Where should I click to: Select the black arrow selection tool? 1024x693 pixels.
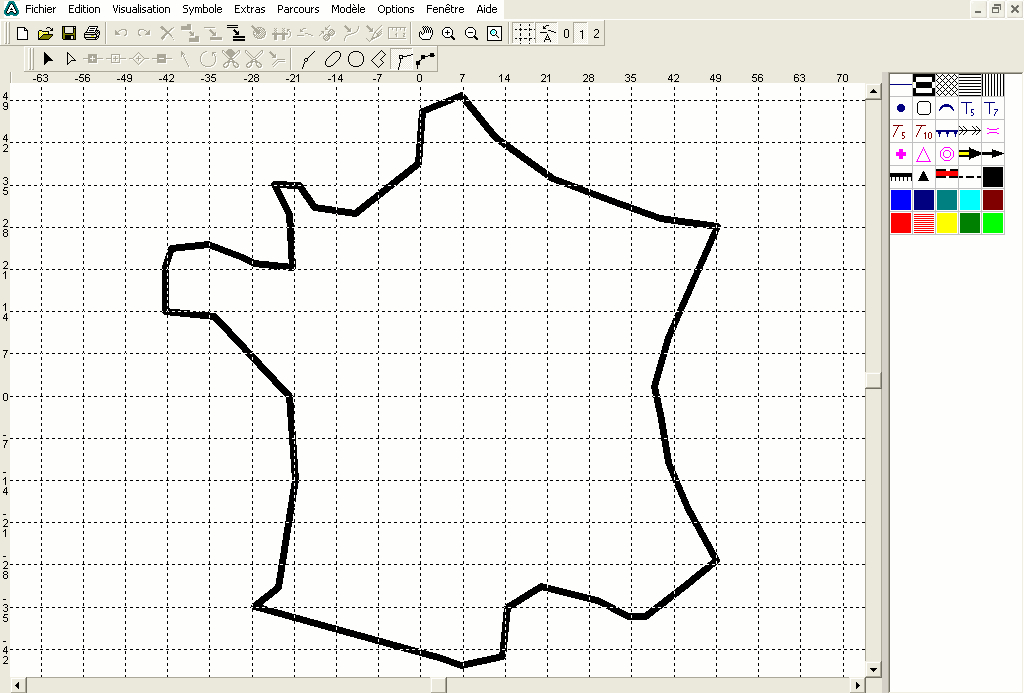47,59
